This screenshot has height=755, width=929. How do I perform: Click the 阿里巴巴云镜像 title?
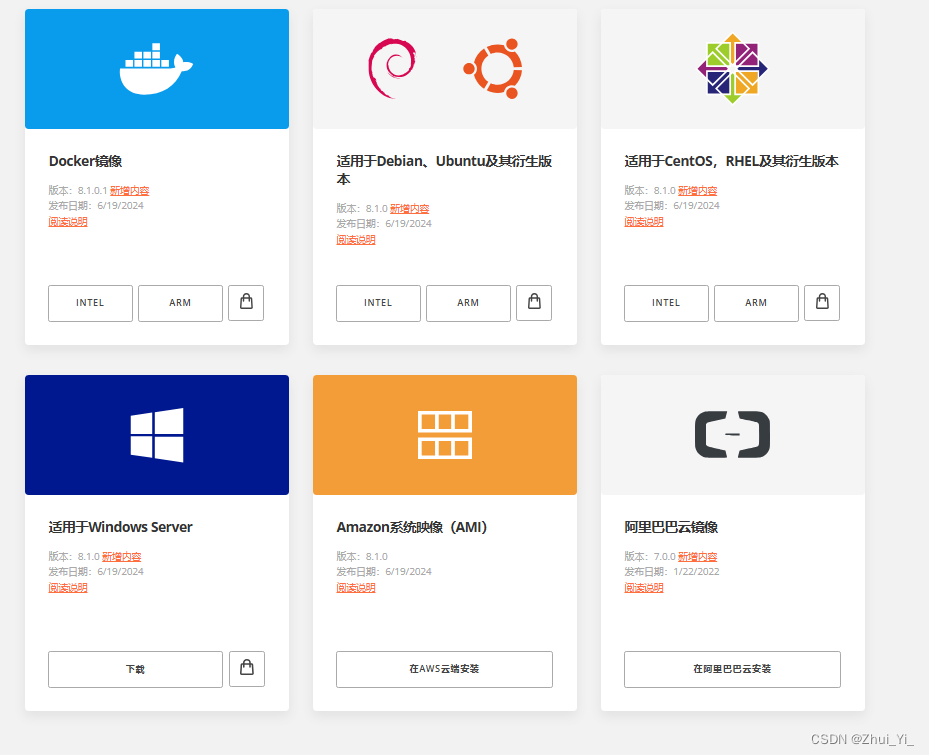click(671, 527)
